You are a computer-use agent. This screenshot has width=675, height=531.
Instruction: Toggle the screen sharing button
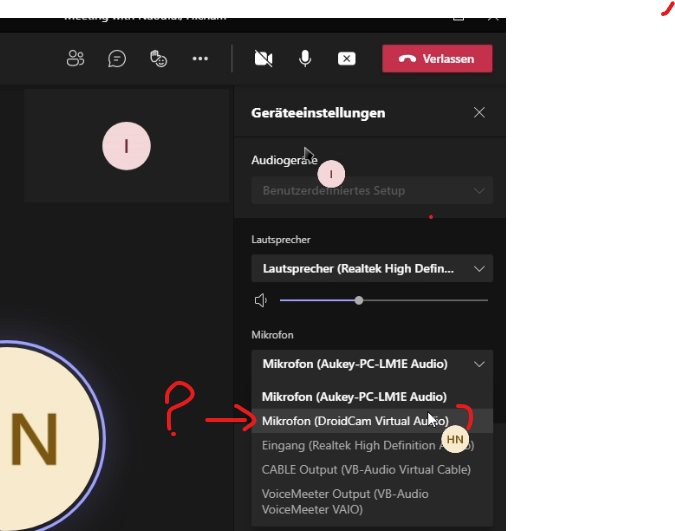[x=346, y=59]
